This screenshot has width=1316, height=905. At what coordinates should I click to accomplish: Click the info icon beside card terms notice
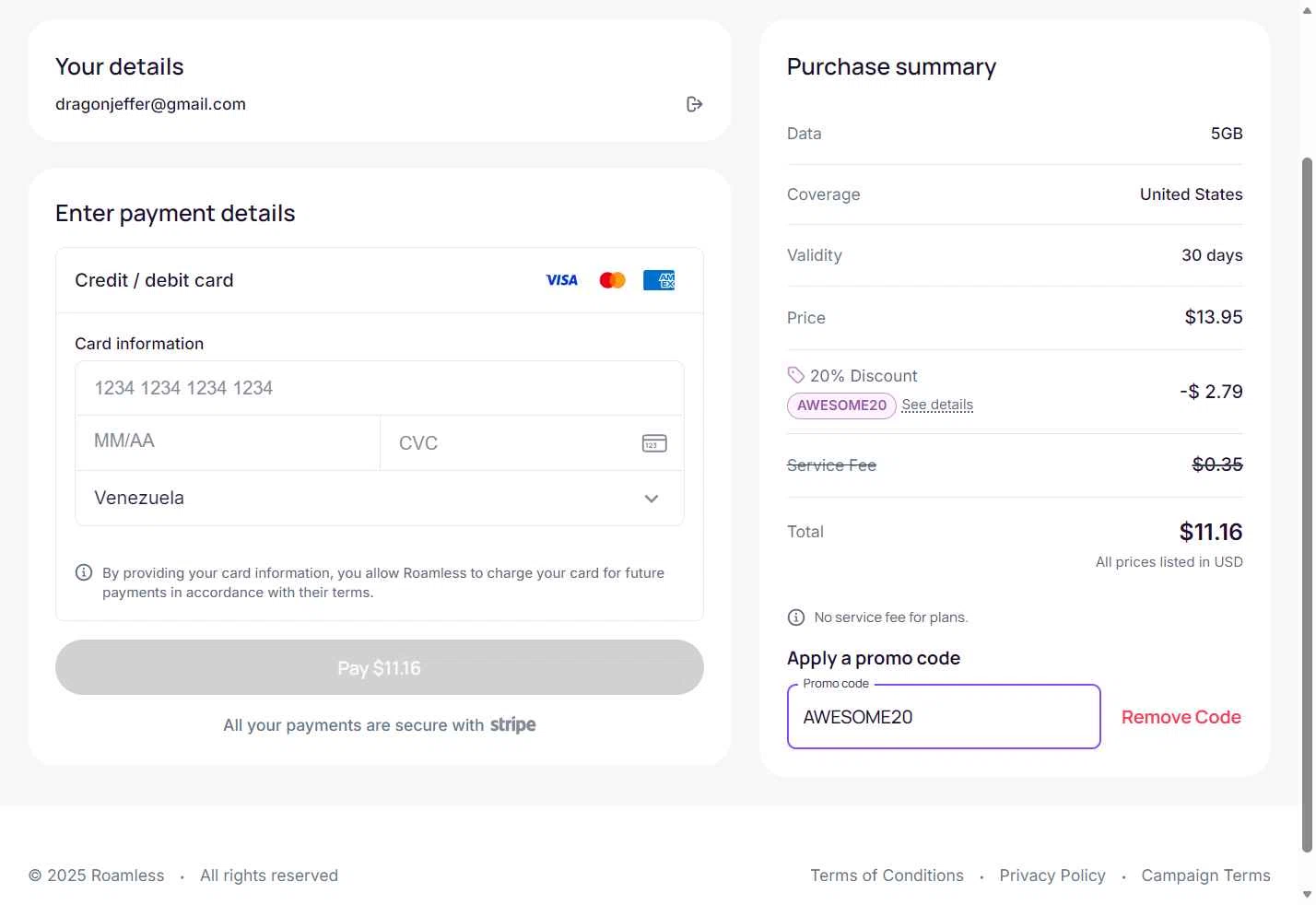(84, 572)
